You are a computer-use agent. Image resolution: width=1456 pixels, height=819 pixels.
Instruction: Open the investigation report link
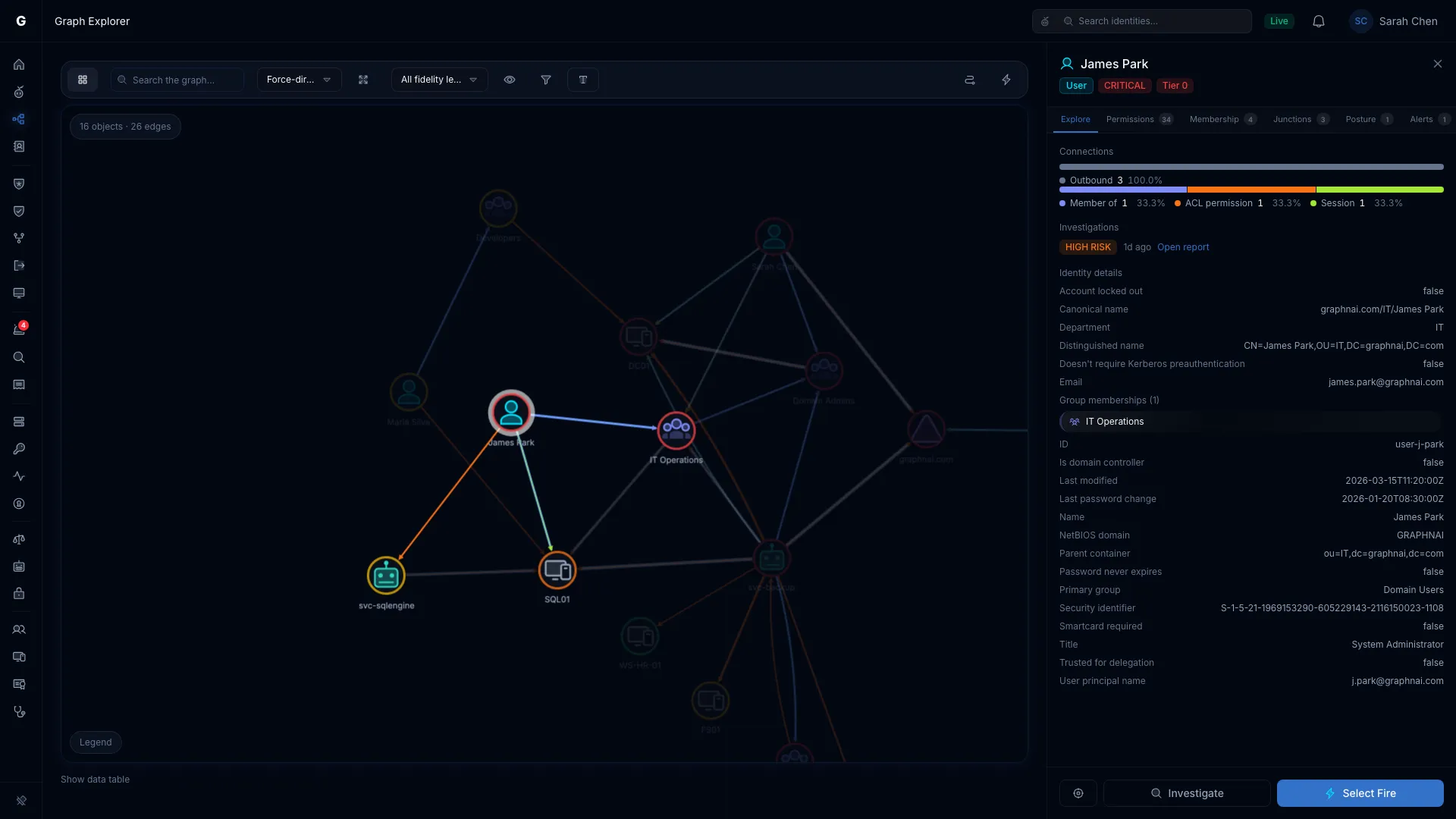(1183, 247)
